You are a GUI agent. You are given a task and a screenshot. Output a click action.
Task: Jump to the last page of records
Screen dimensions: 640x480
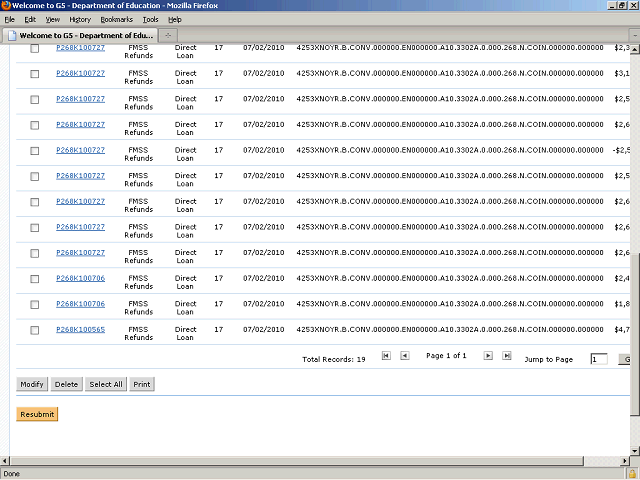click(x=506, y=356)
